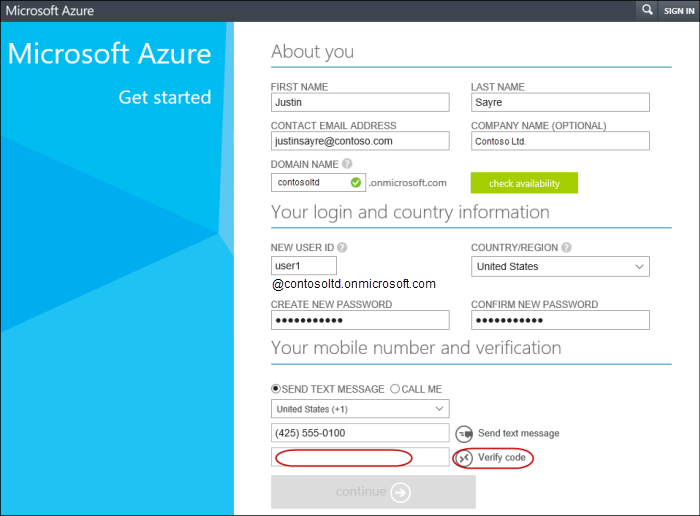This screenshot has width=700, height=516.
Task: Click the Send text message icon
Action: [x=464, y=434]
